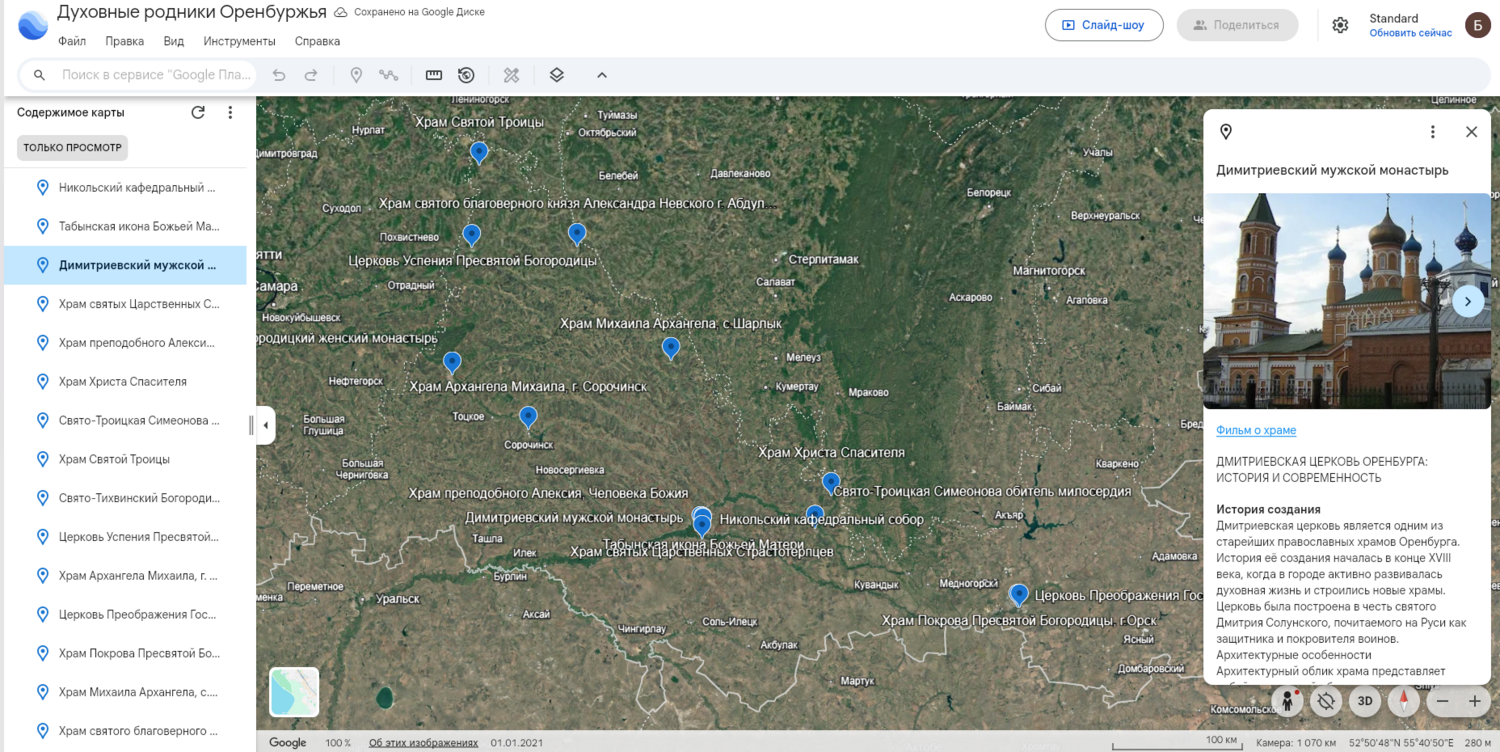Click the Pegman Street View icon
This screenshot has height=752, width=1500.
[1288, 701]
